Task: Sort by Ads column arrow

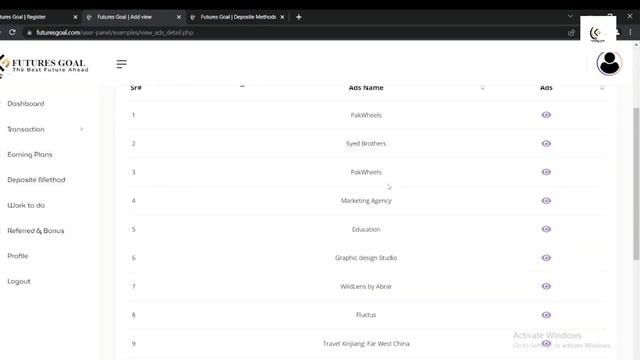Action: point(602,87)
